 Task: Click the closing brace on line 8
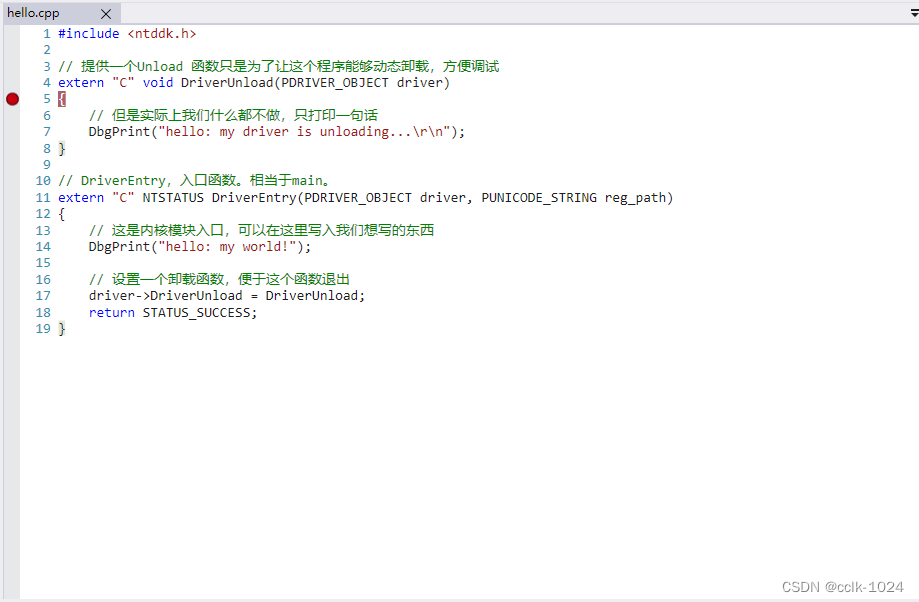click(62, 148)
